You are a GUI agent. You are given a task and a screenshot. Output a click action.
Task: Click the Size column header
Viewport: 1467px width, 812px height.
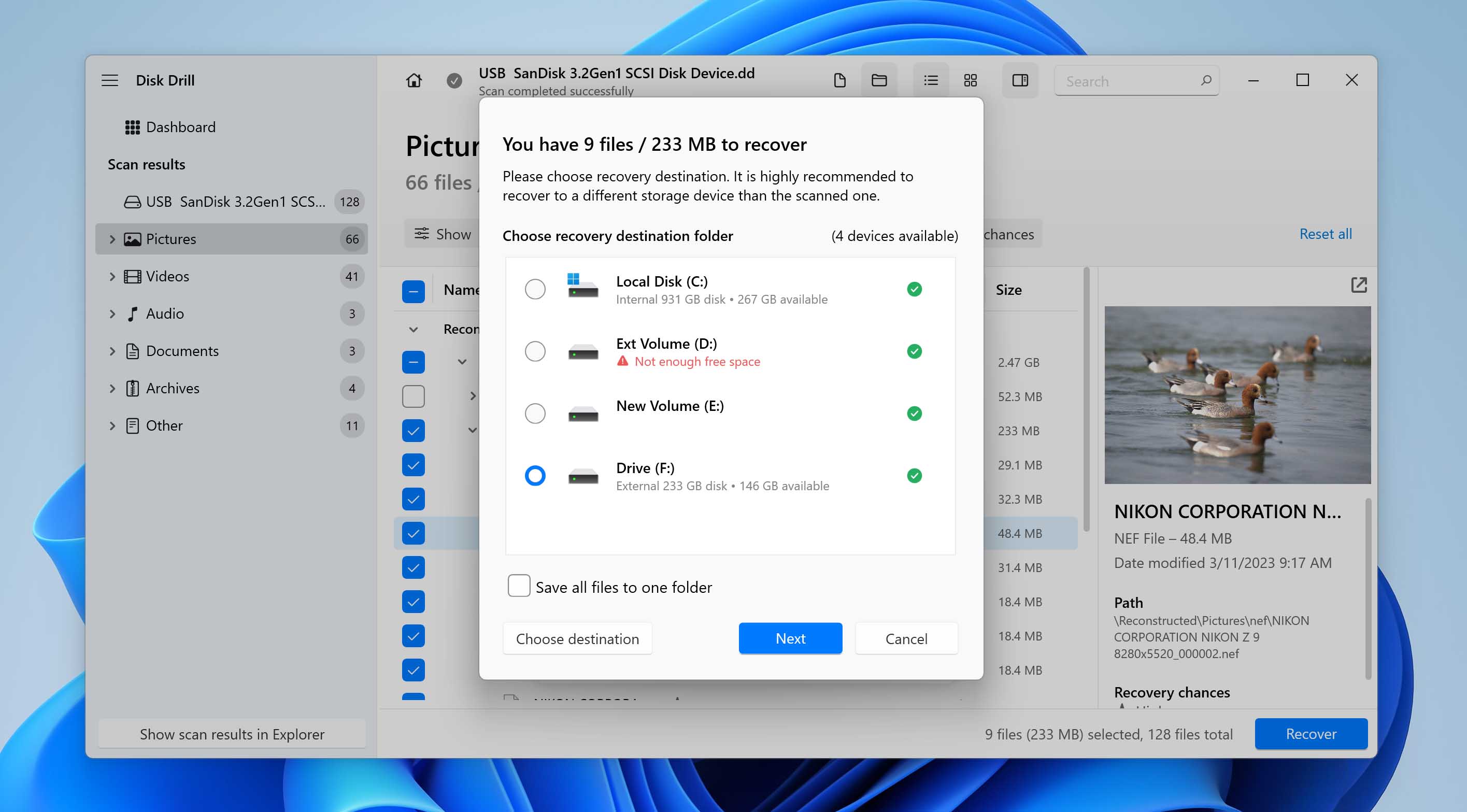1008,290
